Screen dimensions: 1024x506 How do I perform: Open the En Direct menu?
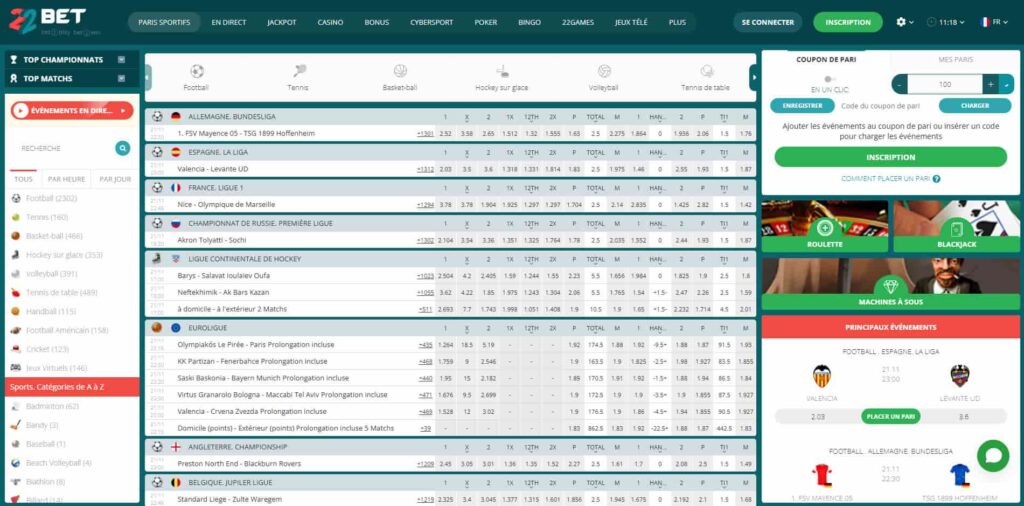coord(229,22)
